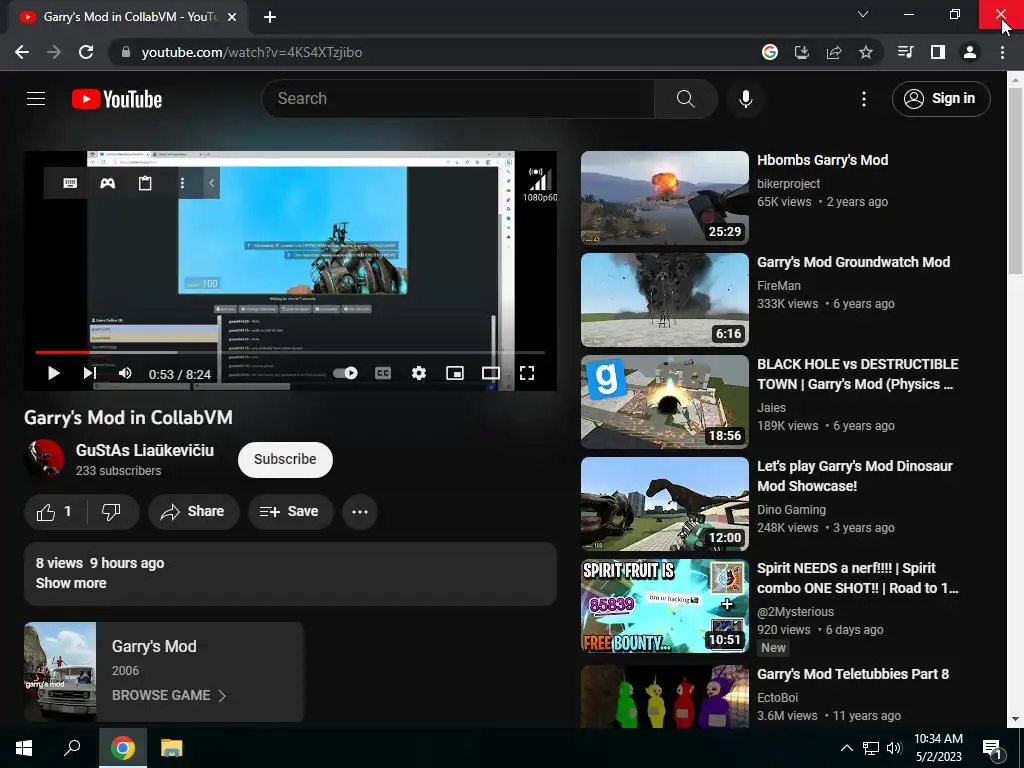Focus the YouTube search field

coord(457,99)
